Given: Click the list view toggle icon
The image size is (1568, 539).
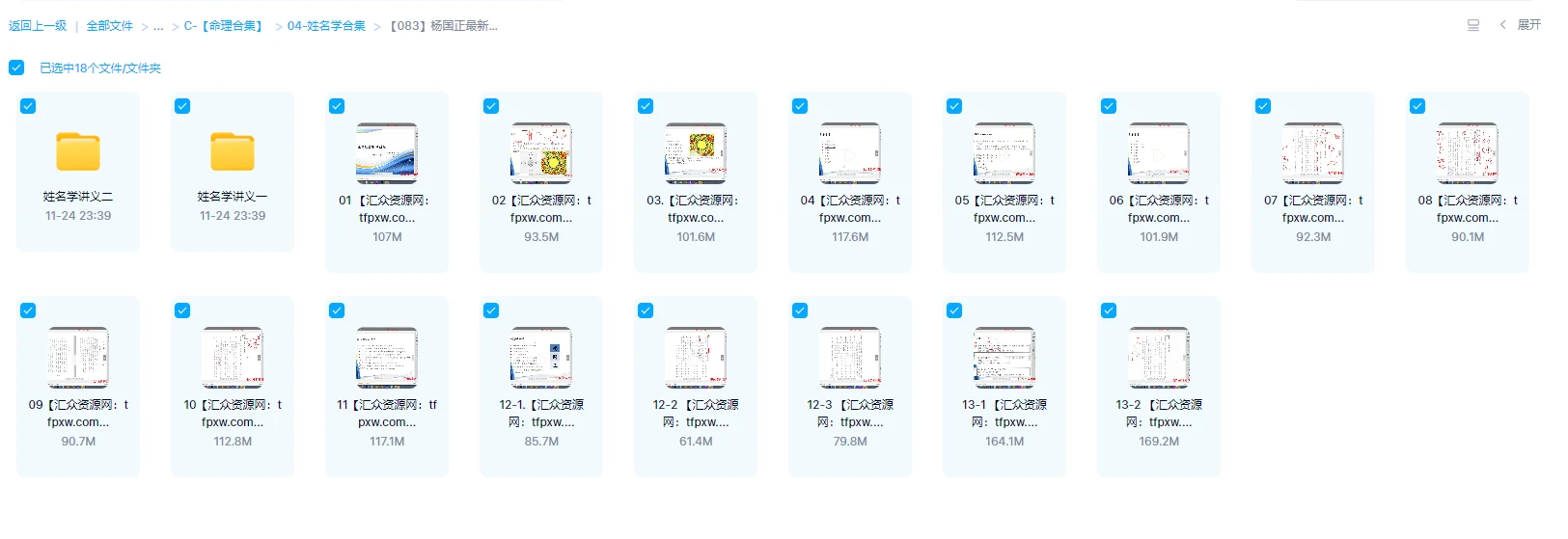Looking at the screenshot, I should pyautogui.click(x=1472, y=25).
